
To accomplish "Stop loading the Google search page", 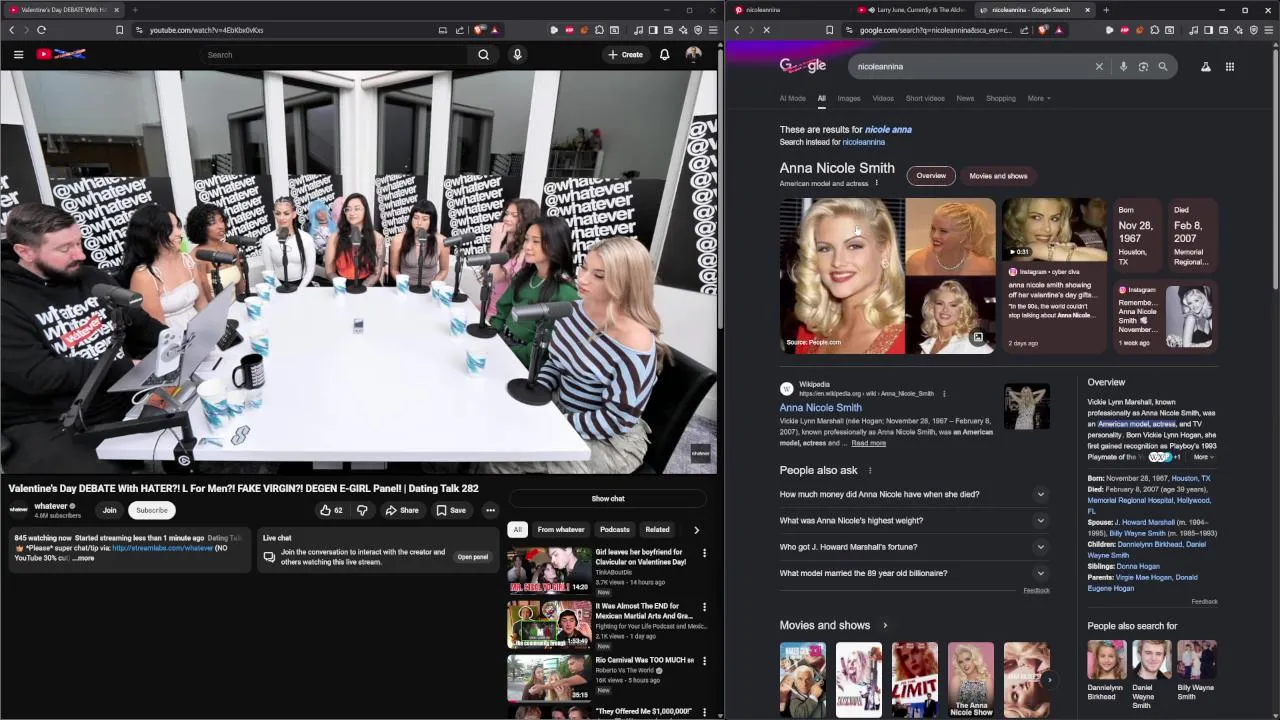I will pos(766,30).
